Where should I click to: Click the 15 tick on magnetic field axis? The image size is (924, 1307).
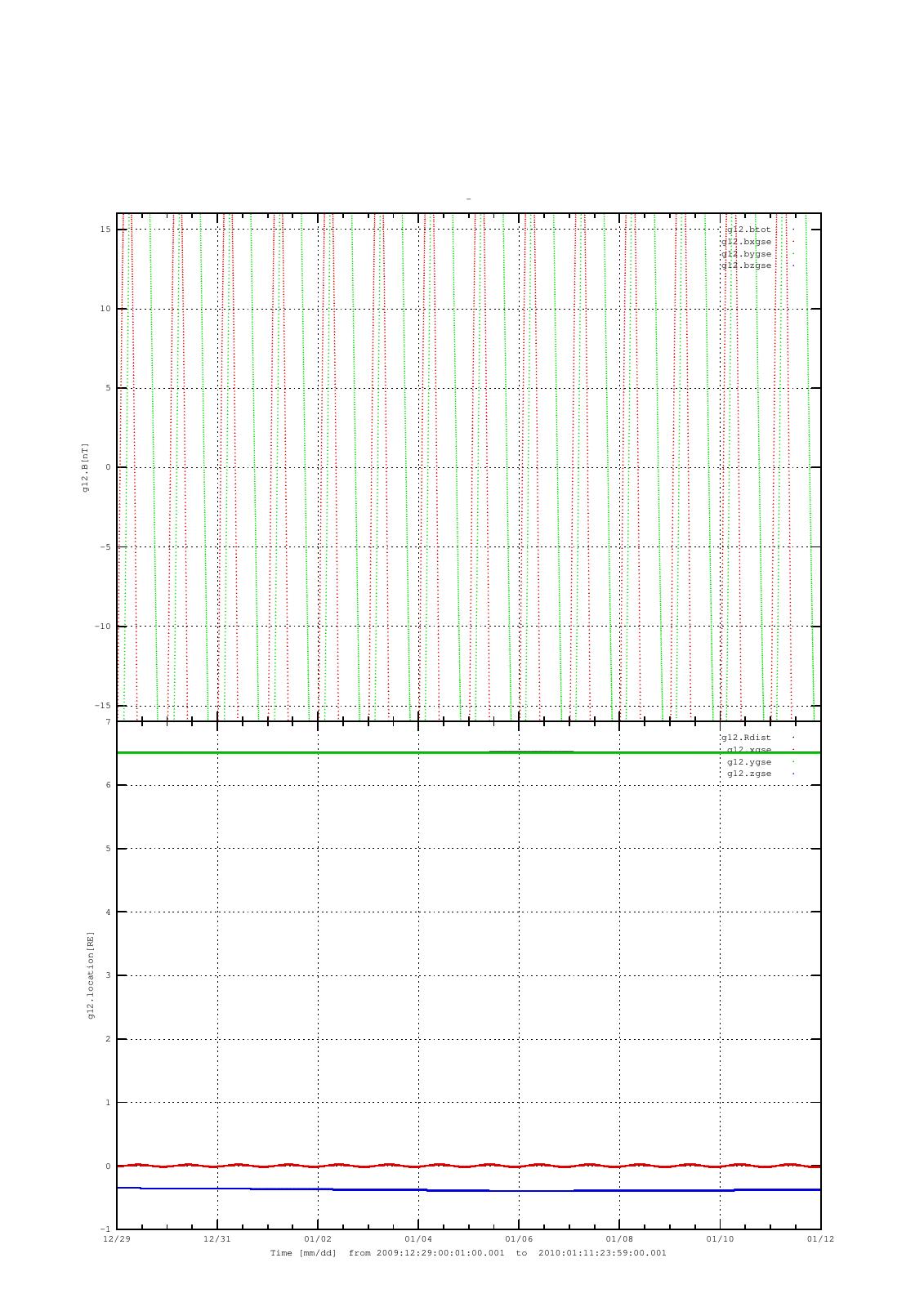point(105,230)
